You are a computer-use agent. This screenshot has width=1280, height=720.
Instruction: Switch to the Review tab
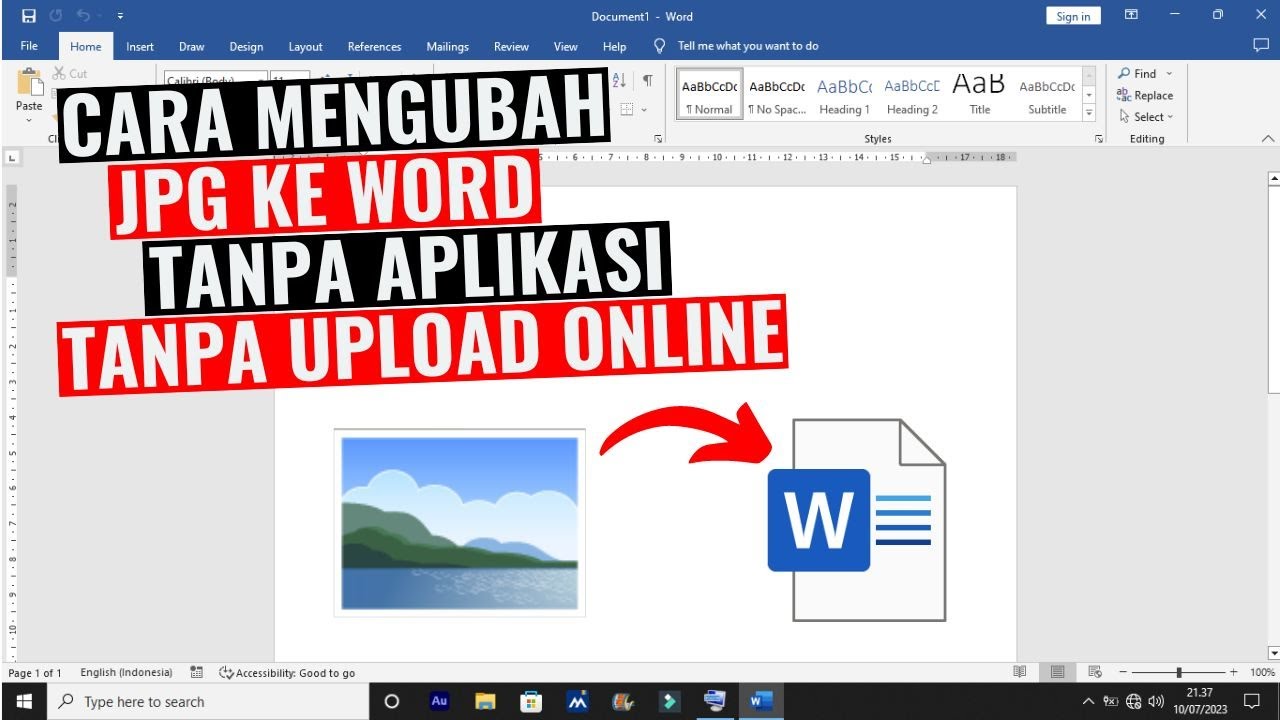(511, 46)
